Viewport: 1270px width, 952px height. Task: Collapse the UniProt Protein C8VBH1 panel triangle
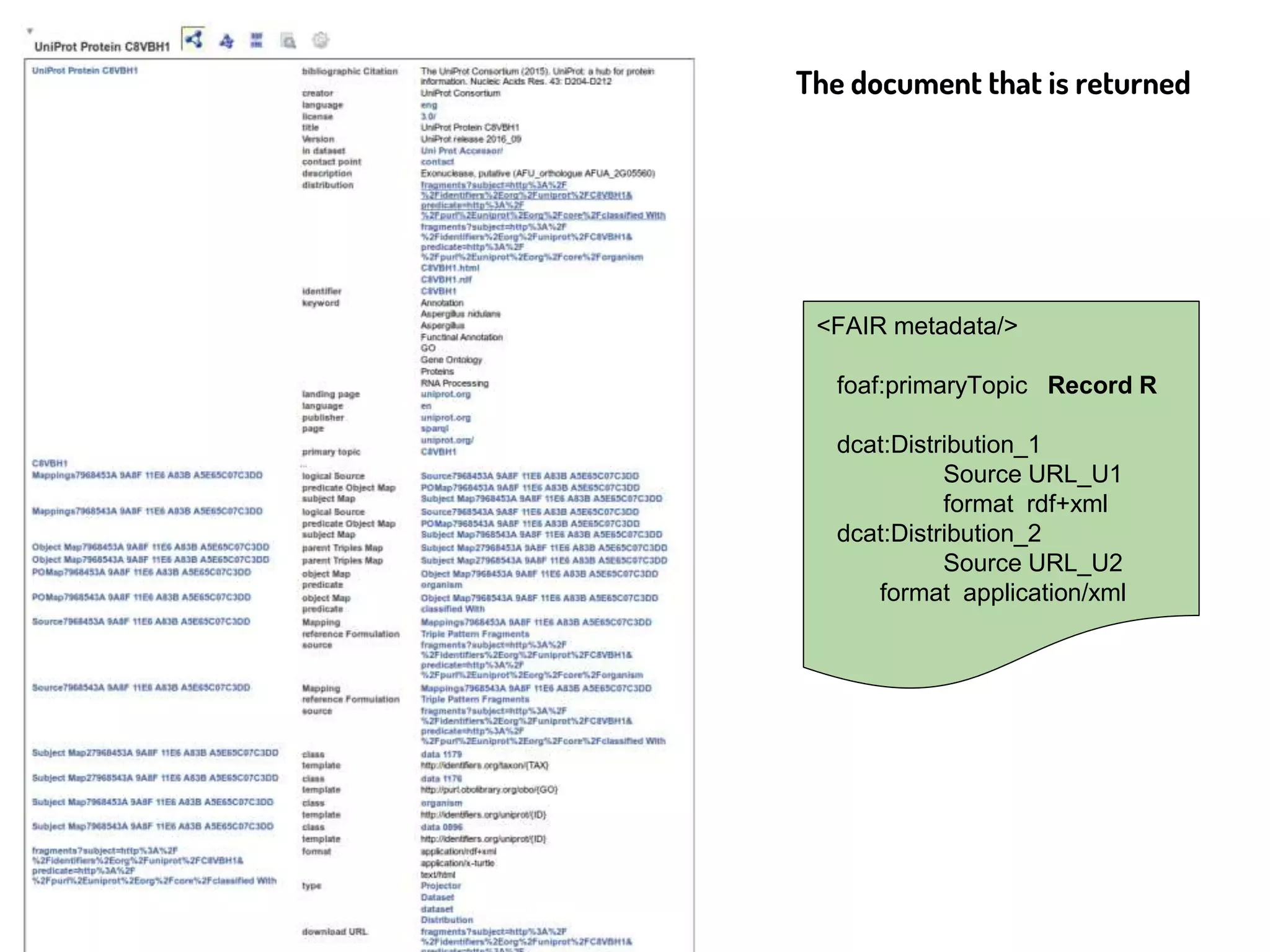[29, 30]
